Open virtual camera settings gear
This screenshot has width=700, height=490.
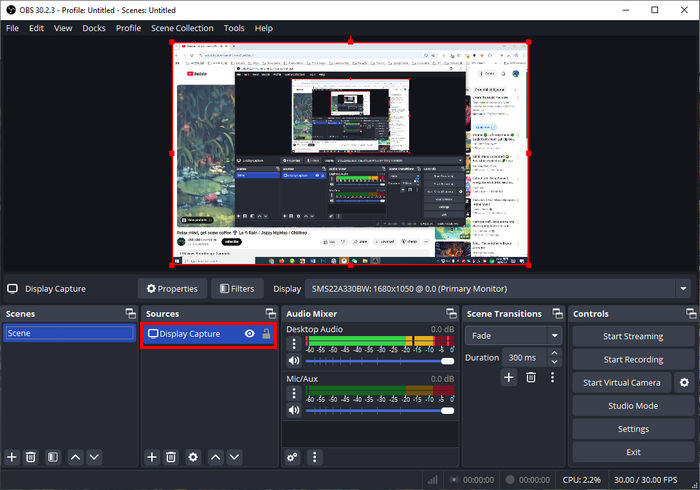684,382
